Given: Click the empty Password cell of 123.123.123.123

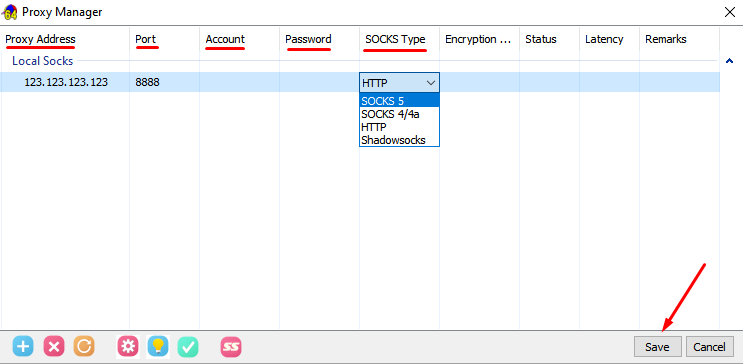Looking at the screenshot, I should point(319,82).
